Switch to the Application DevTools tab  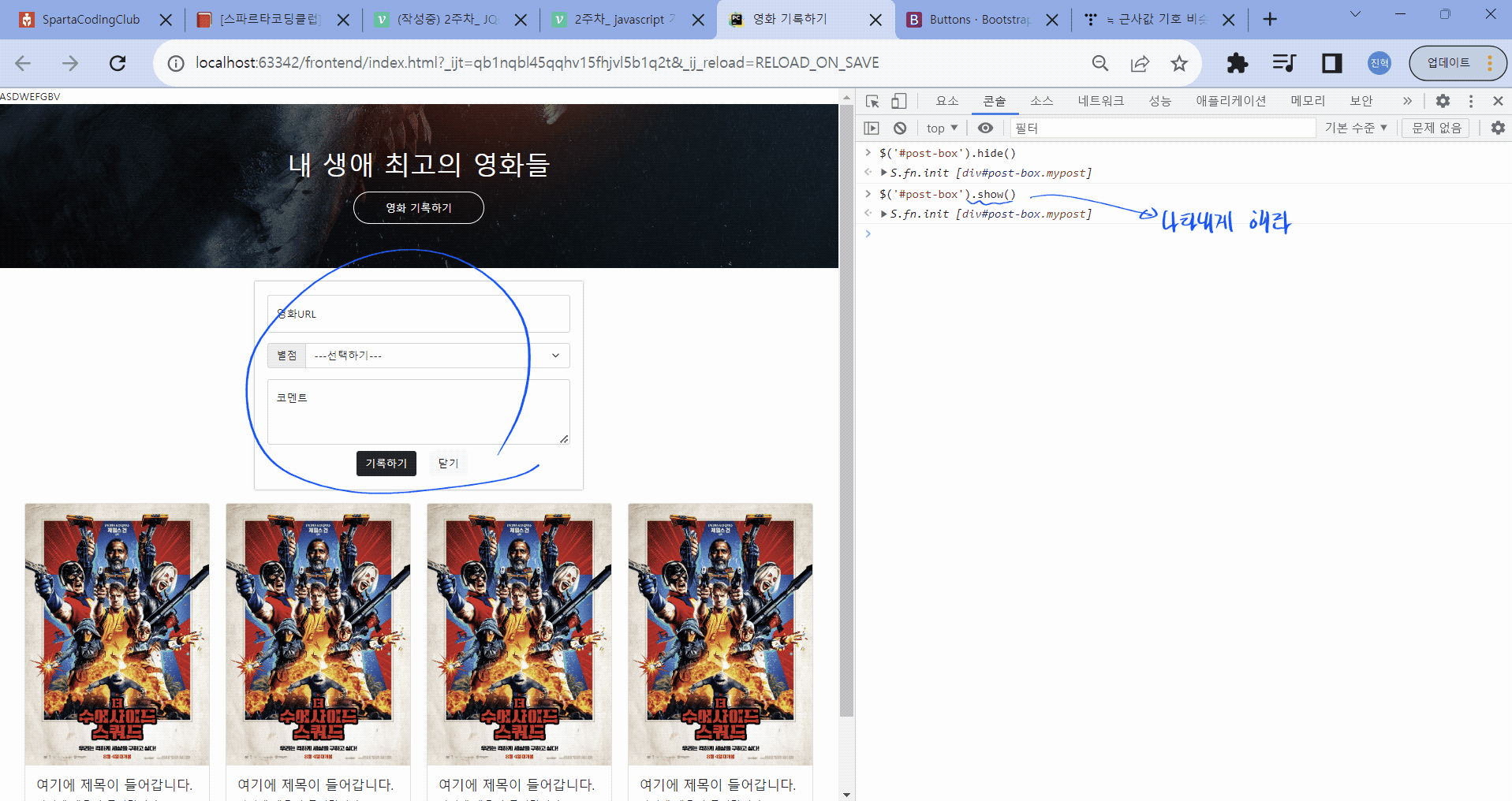tap(1230, 101)
